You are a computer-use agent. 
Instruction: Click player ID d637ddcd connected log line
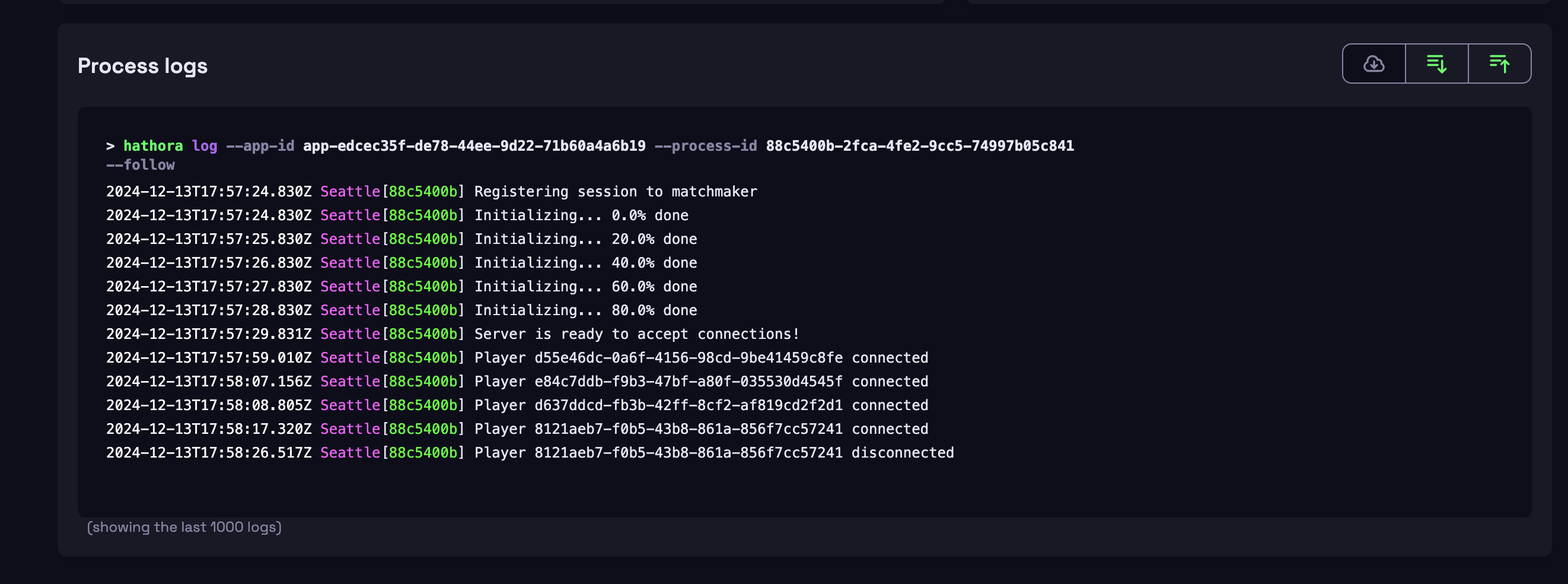(517, 405)
